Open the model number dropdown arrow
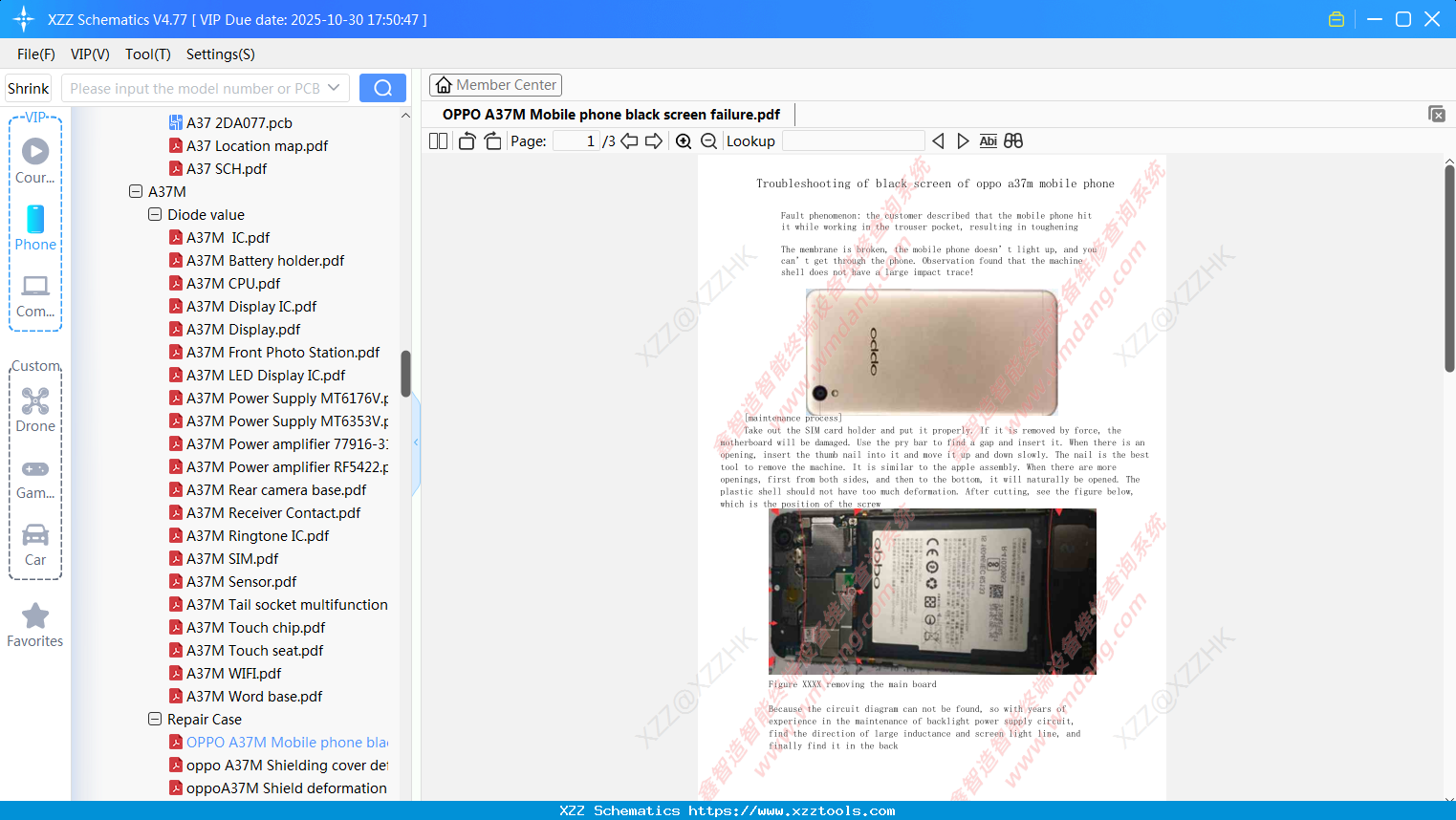The height and width of the screenshot is (820, 1456). pyautogui.click(x=334, y=88)
